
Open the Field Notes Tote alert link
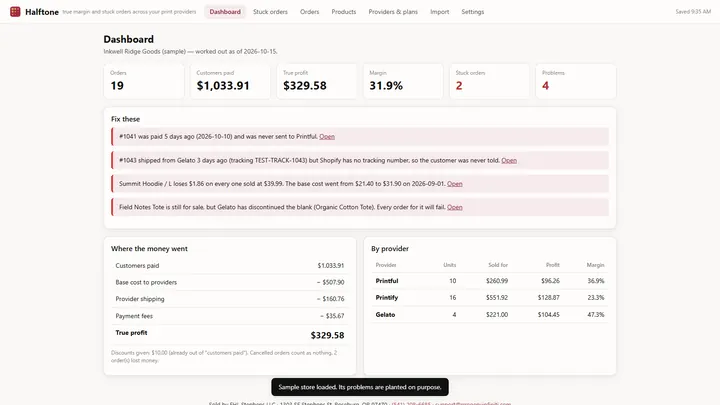(x=455, y=207)
